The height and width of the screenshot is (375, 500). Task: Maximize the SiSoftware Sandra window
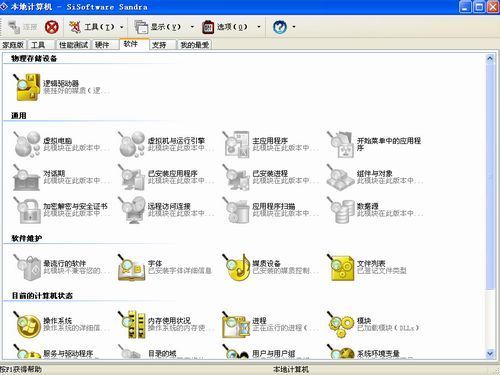click(x=479, y=7)
